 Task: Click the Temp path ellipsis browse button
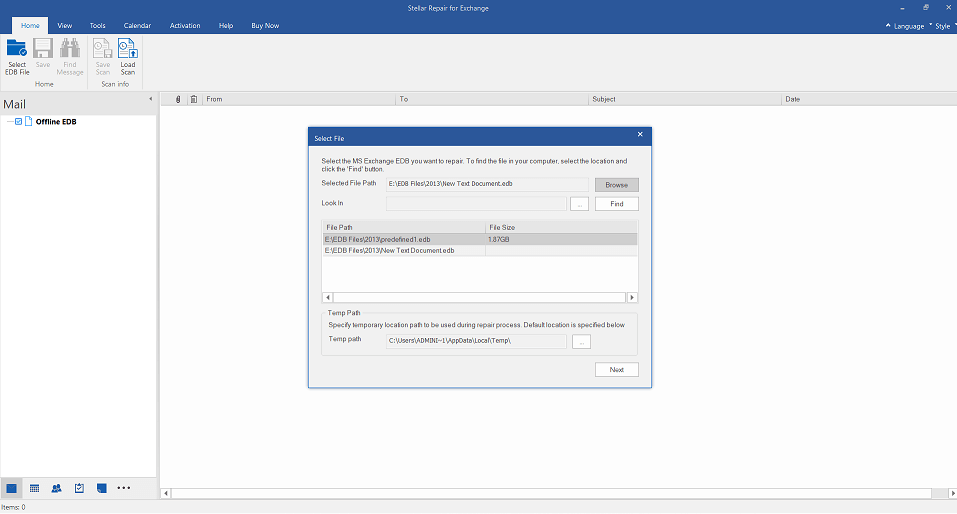coord(581,342)
